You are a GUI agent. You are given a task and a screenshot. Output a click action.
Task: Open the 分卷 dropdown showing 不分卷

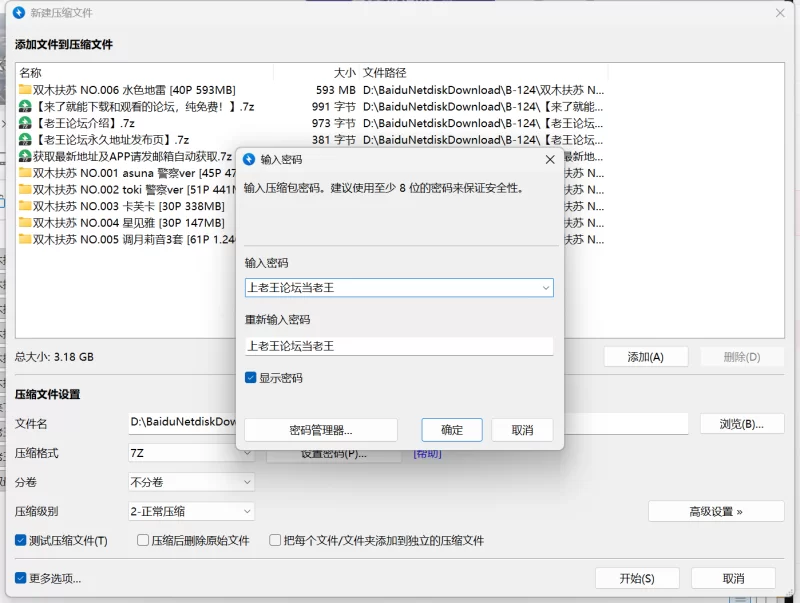coord(191,482)
